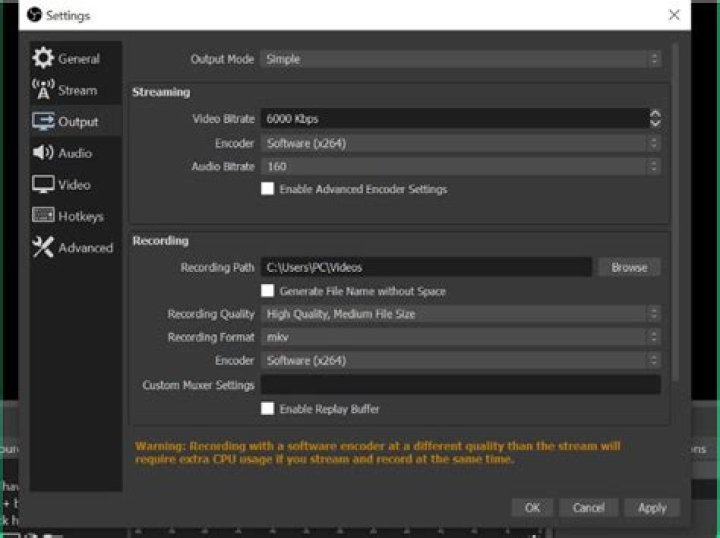Click the Recording Path field
The width and height of the screenshot is (720, 538).
426,267
